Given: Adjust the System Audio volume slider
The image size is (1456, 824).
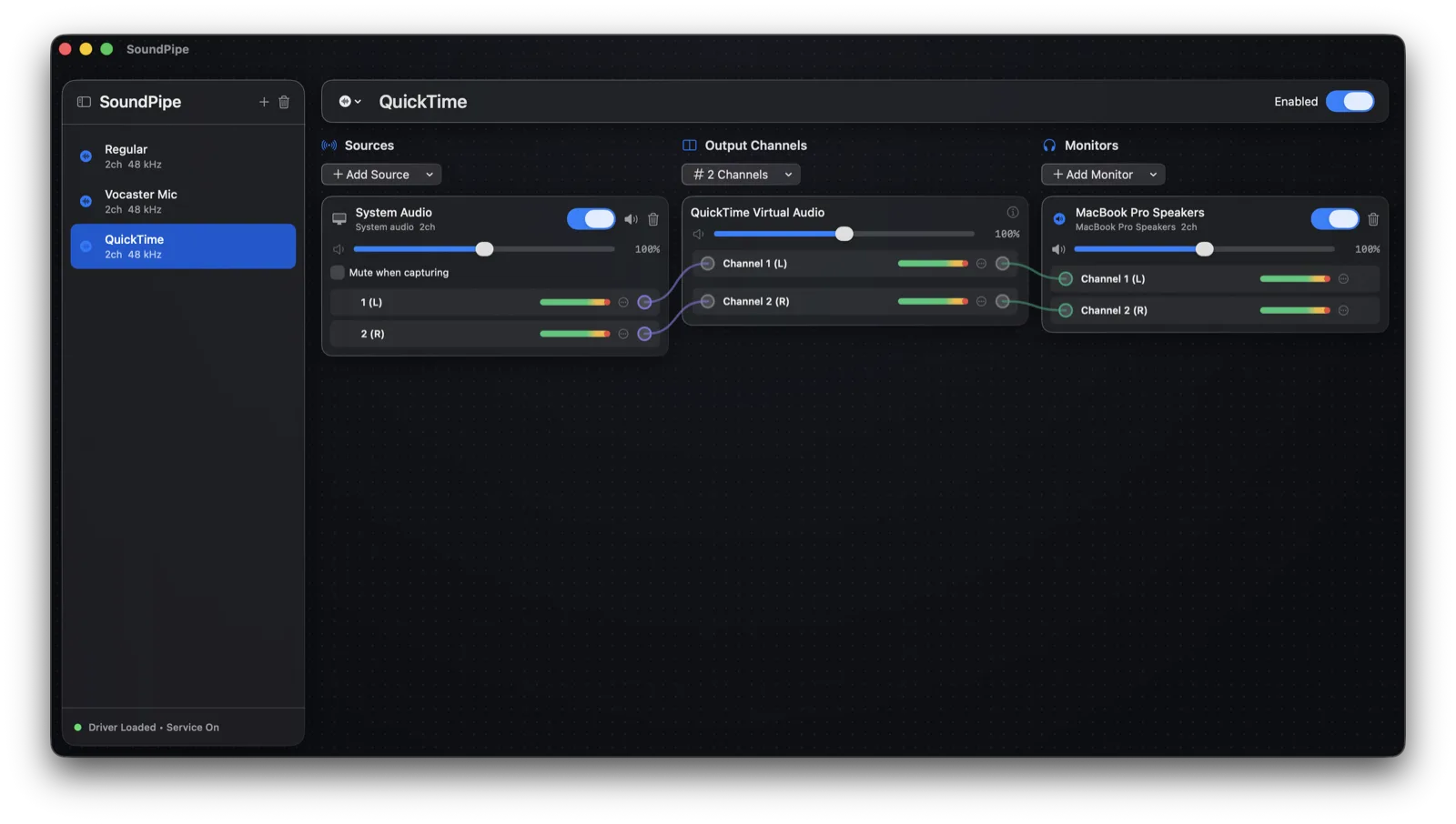Looking at the screenshot, I should coord(484,249).
